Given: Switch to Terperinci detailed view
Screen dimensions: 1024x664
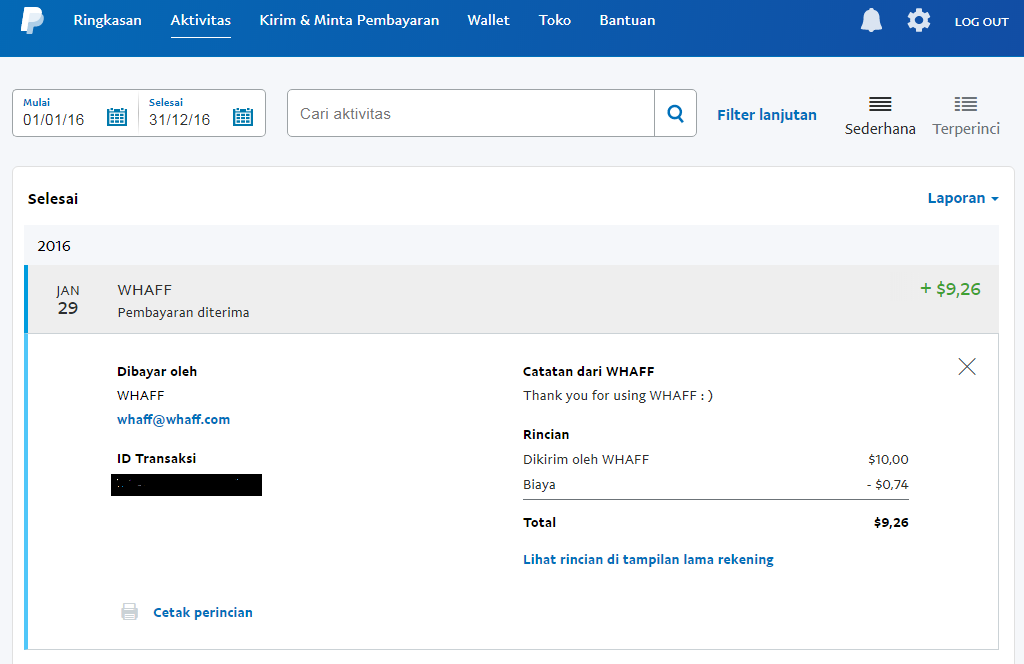Looking at the screenshot, I should click(966, 116).
